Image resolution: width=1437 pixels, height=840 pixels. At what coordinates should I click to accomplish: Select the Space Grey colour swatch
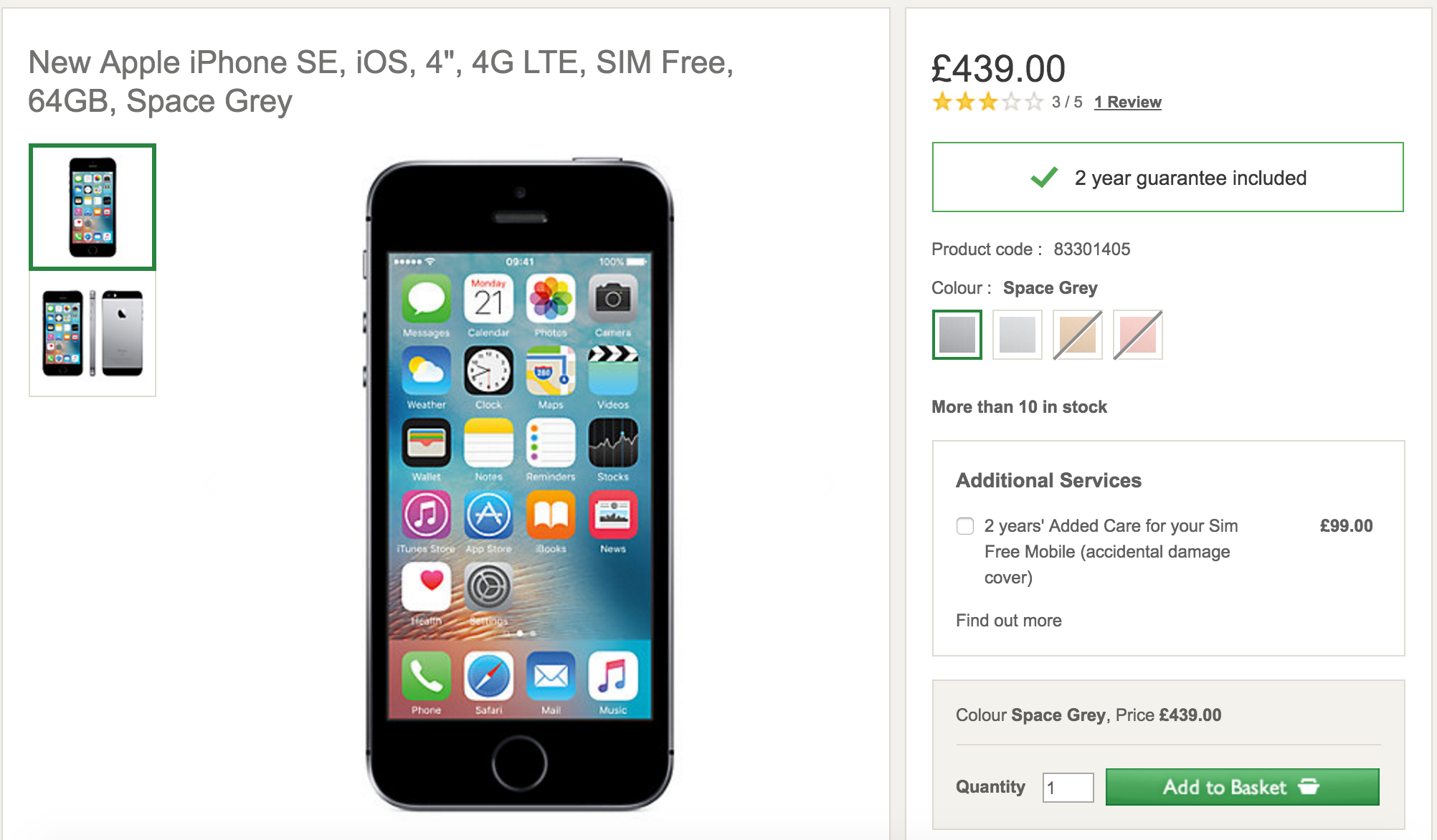[957, 335]
